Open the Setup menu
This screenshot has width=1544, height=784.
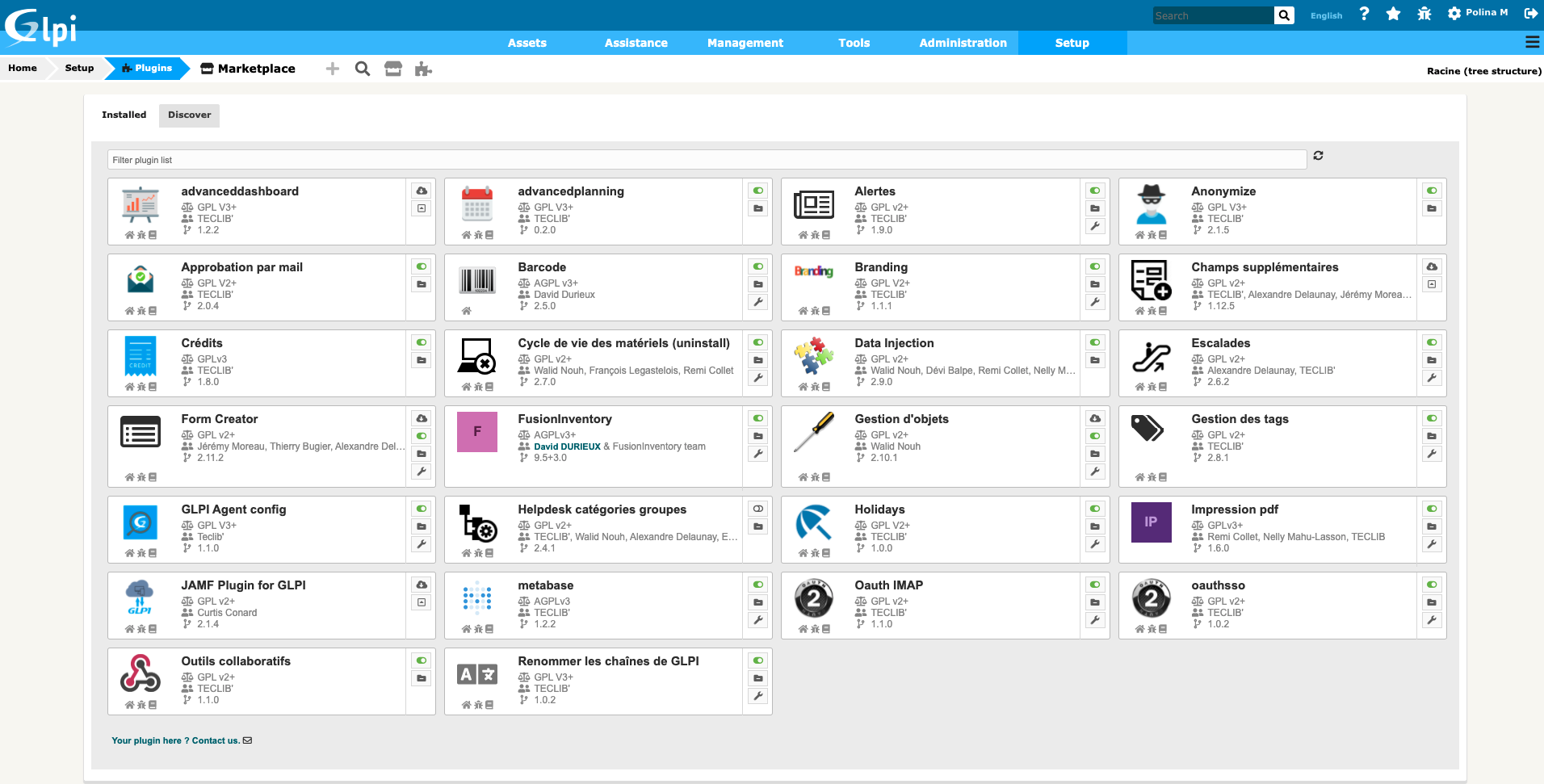1072,43
